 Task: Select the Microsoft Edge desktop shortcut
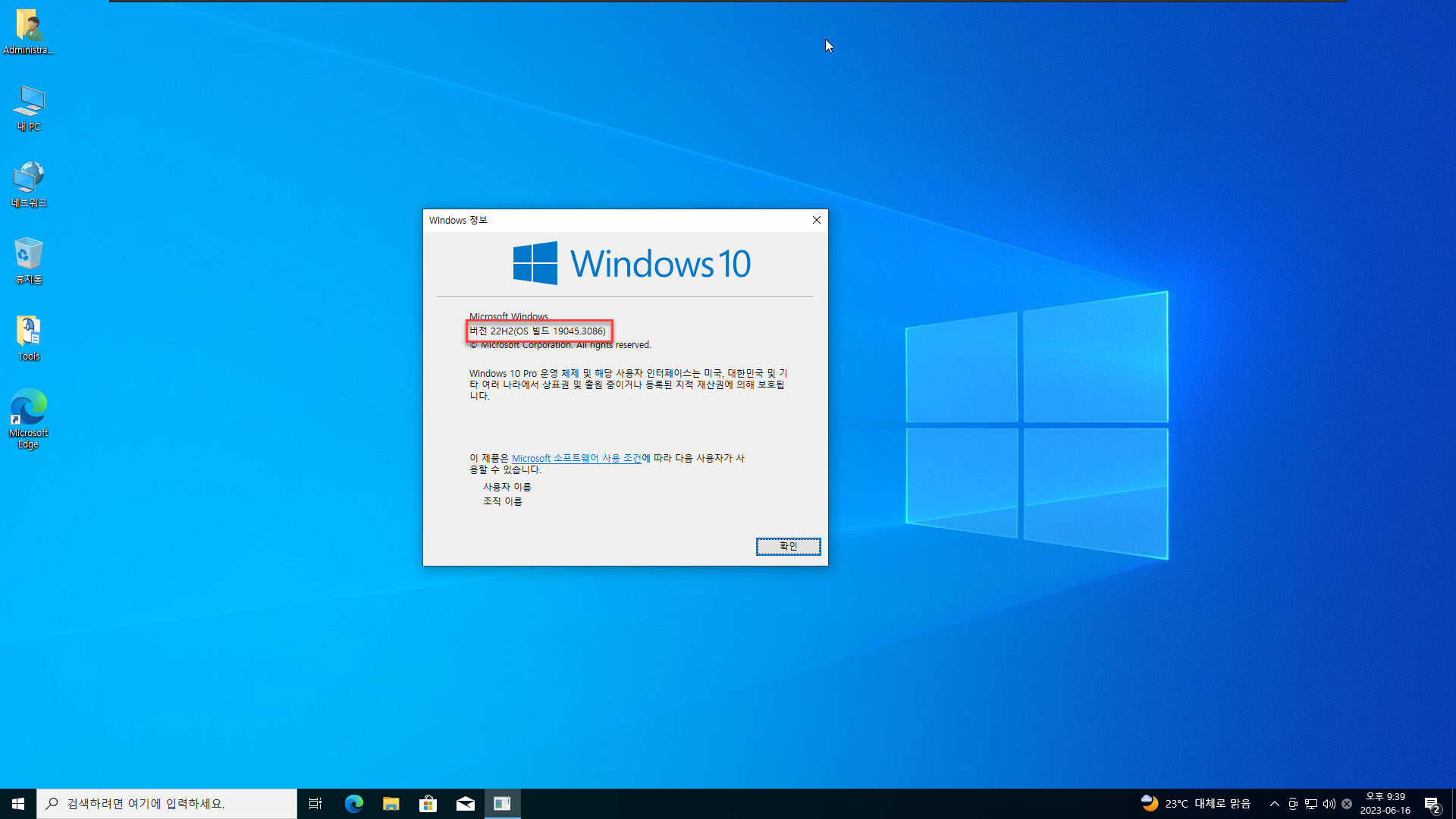29,419
